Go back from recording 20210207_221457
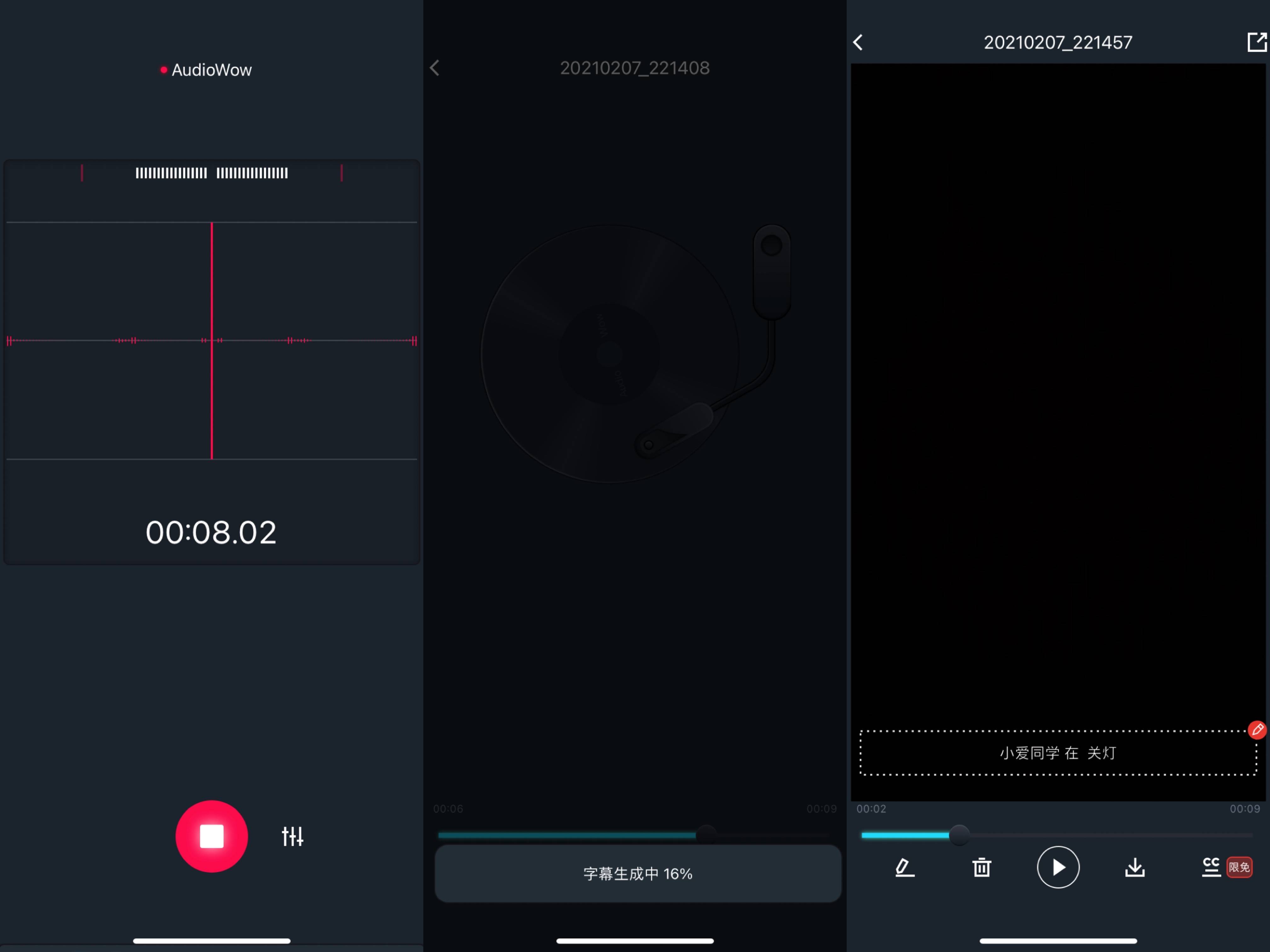 pyautogui.click(x=858, y=42)
